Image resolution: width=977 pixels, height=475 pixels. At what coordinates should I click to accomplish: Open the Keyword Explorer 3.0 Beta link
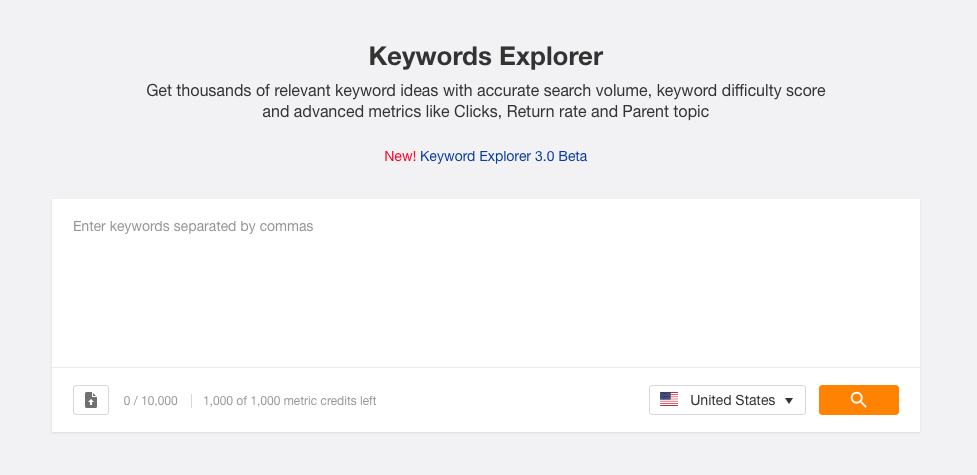tap(503, 156)
